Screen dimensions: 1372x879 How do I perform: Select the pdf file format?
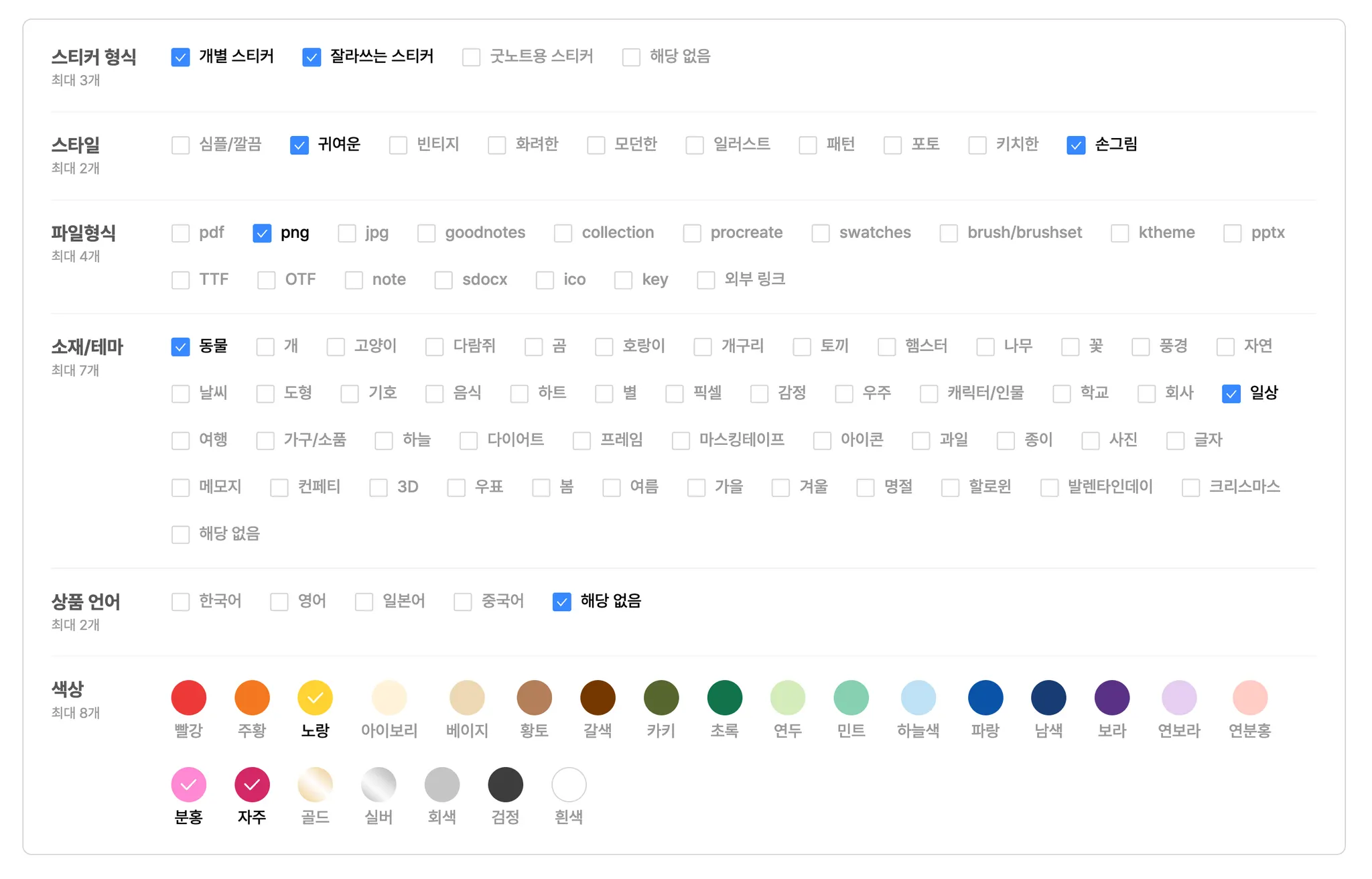tap(180, 233)
